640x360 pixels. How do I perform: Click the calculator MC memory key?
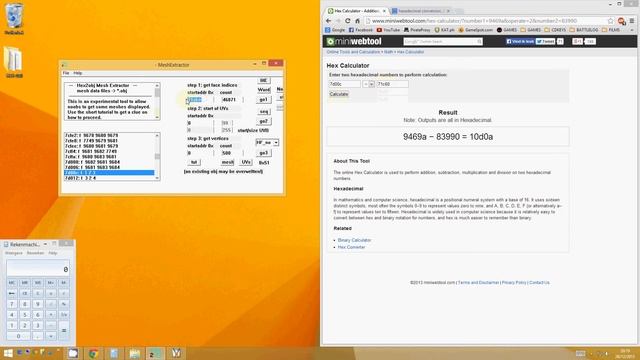click(x=11, y=283)
